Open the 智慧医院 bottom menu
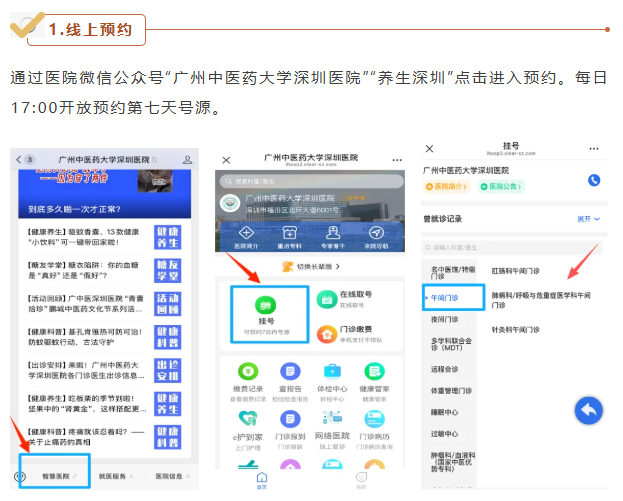The image size is (623, 501). (54, 476)
